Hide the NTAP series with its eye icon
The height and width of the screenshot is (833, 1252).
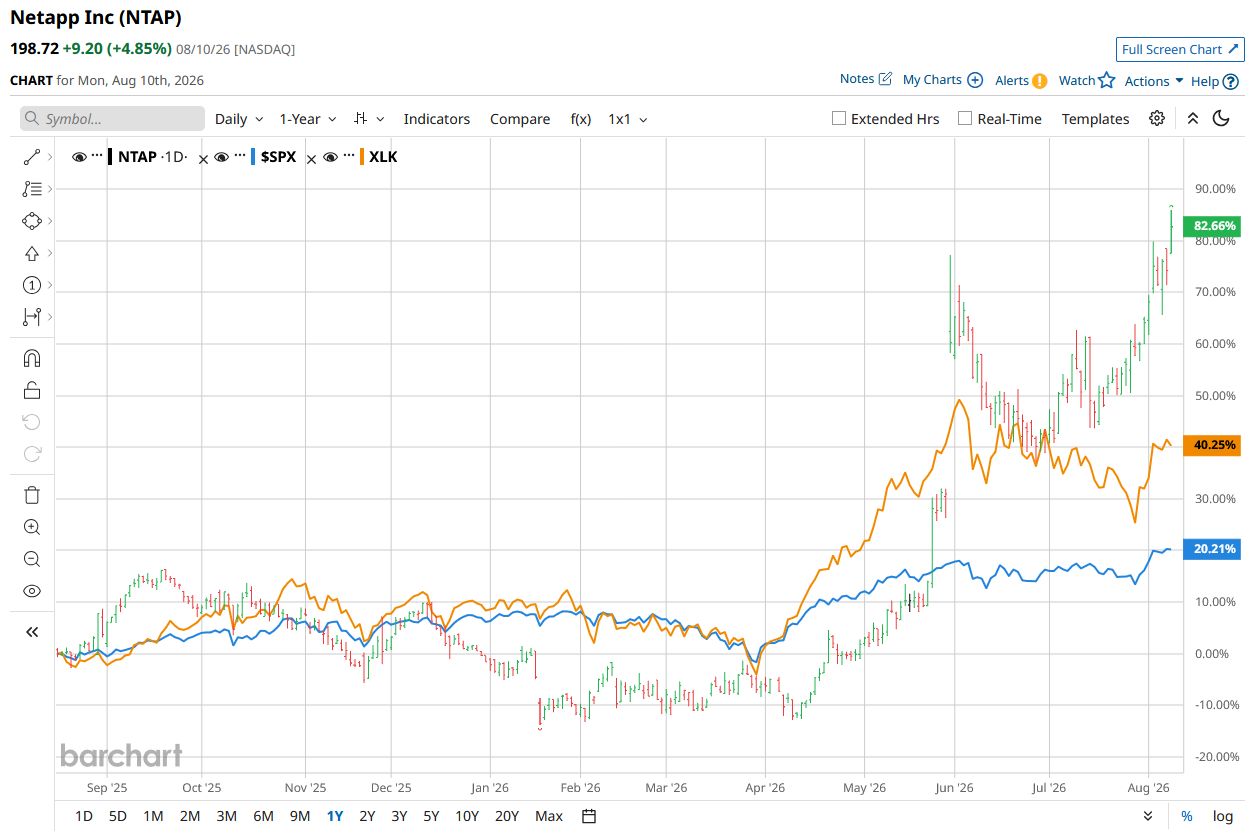click(80, 156)
